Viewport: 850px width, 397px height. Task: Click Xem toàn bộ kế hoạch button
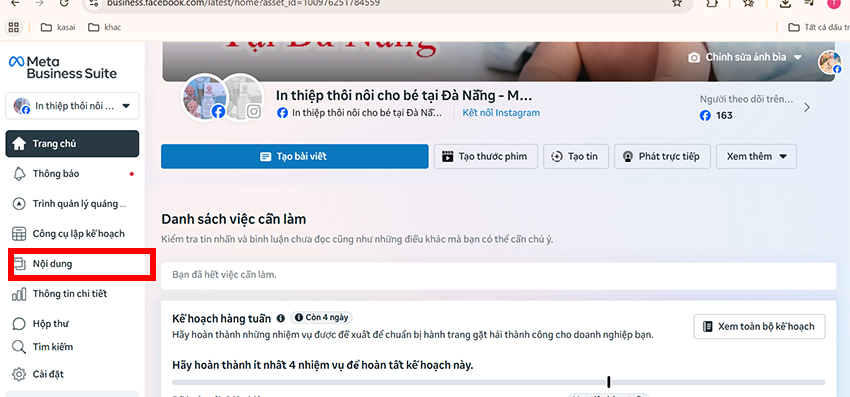759,326
